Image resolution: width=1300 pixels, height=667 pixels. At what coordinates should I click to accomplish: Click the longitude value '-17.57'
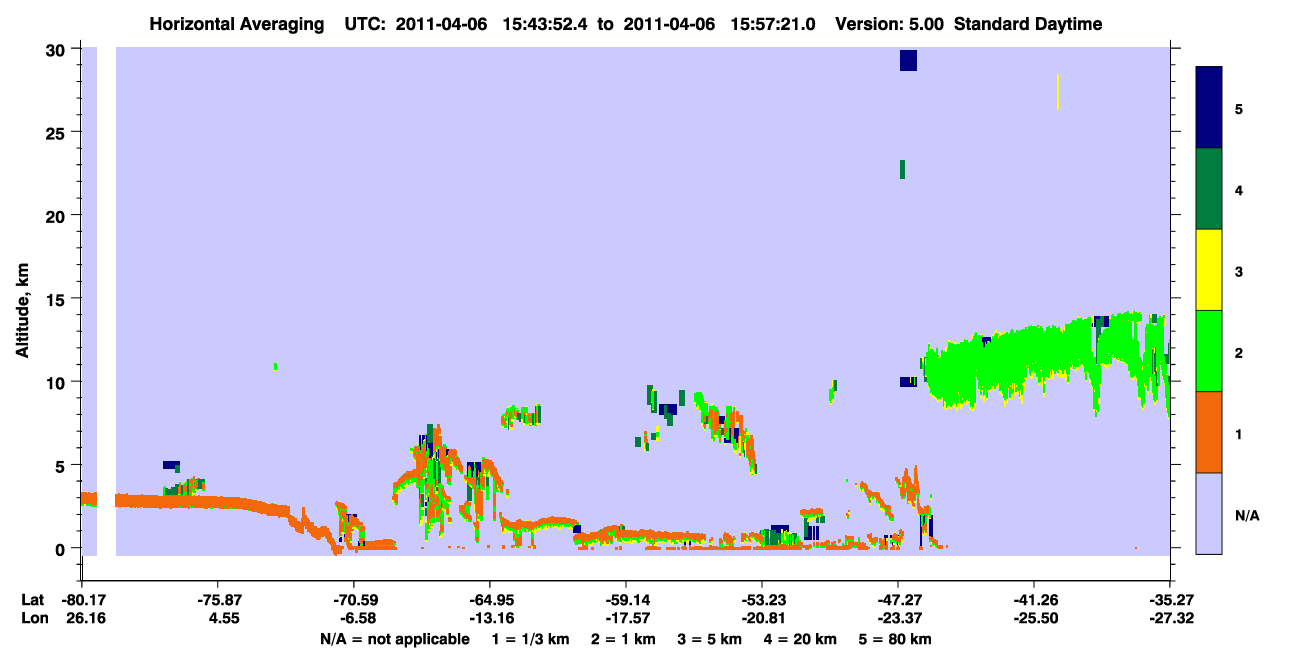coord(626,619)
